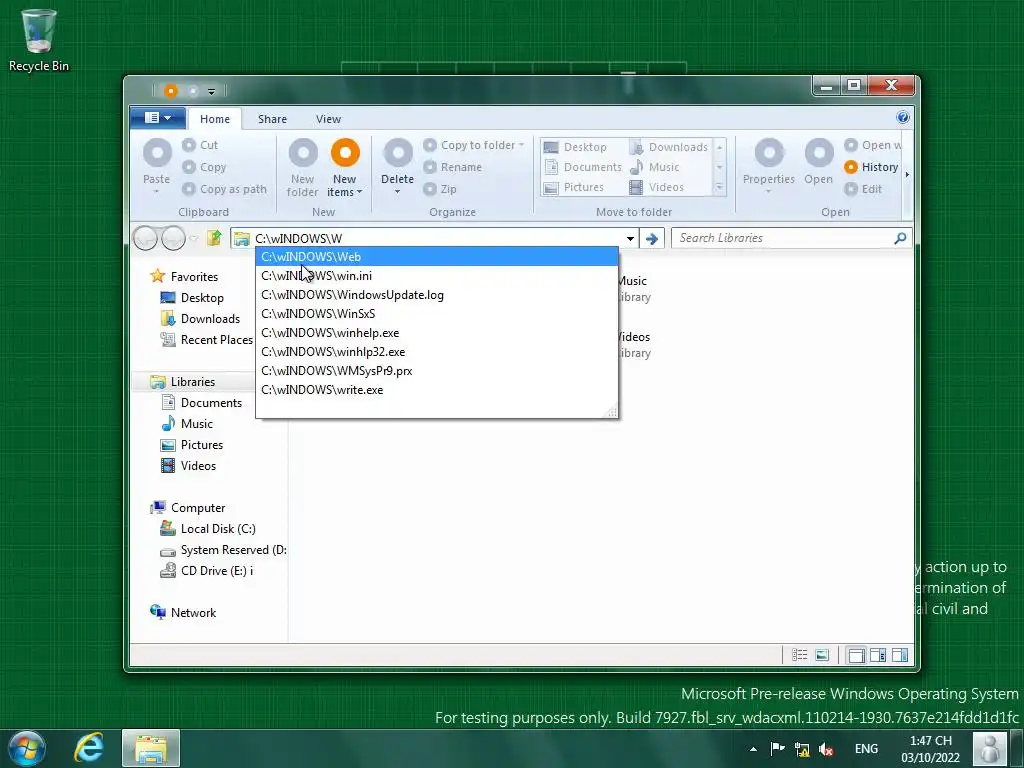The image size is (1024, 768).
Task: Pick C:\wINDOWS\winhelp.exe suggestion
Action: tap(437, 332)
